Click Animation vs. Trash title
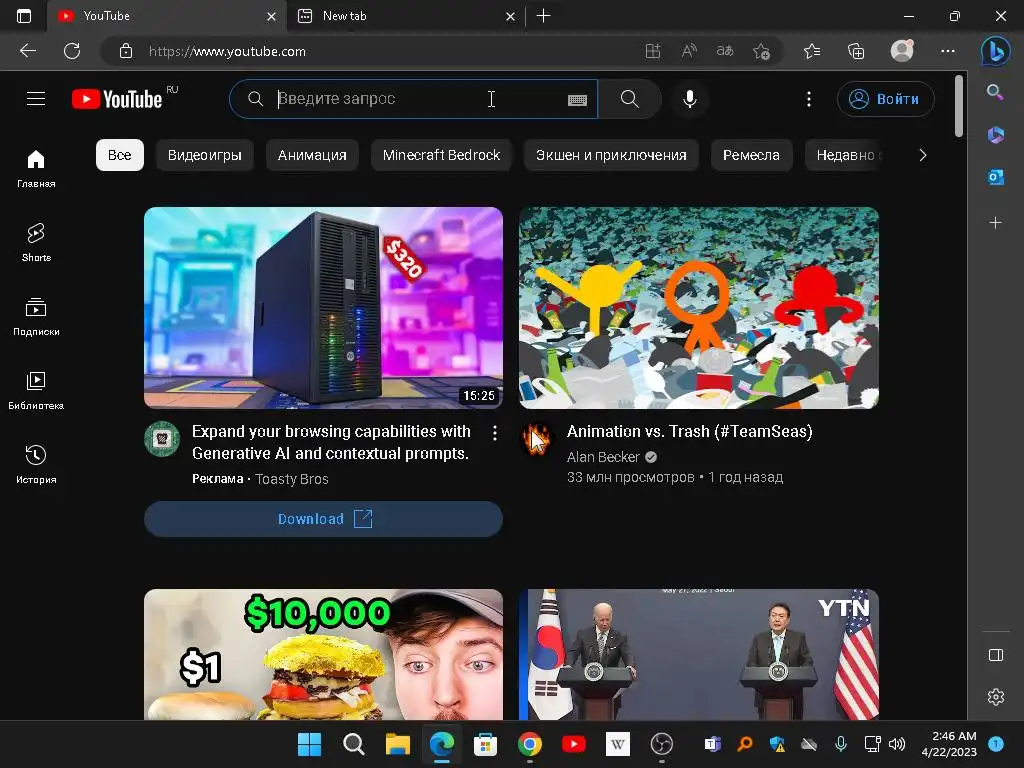 [x=690, y=432]
